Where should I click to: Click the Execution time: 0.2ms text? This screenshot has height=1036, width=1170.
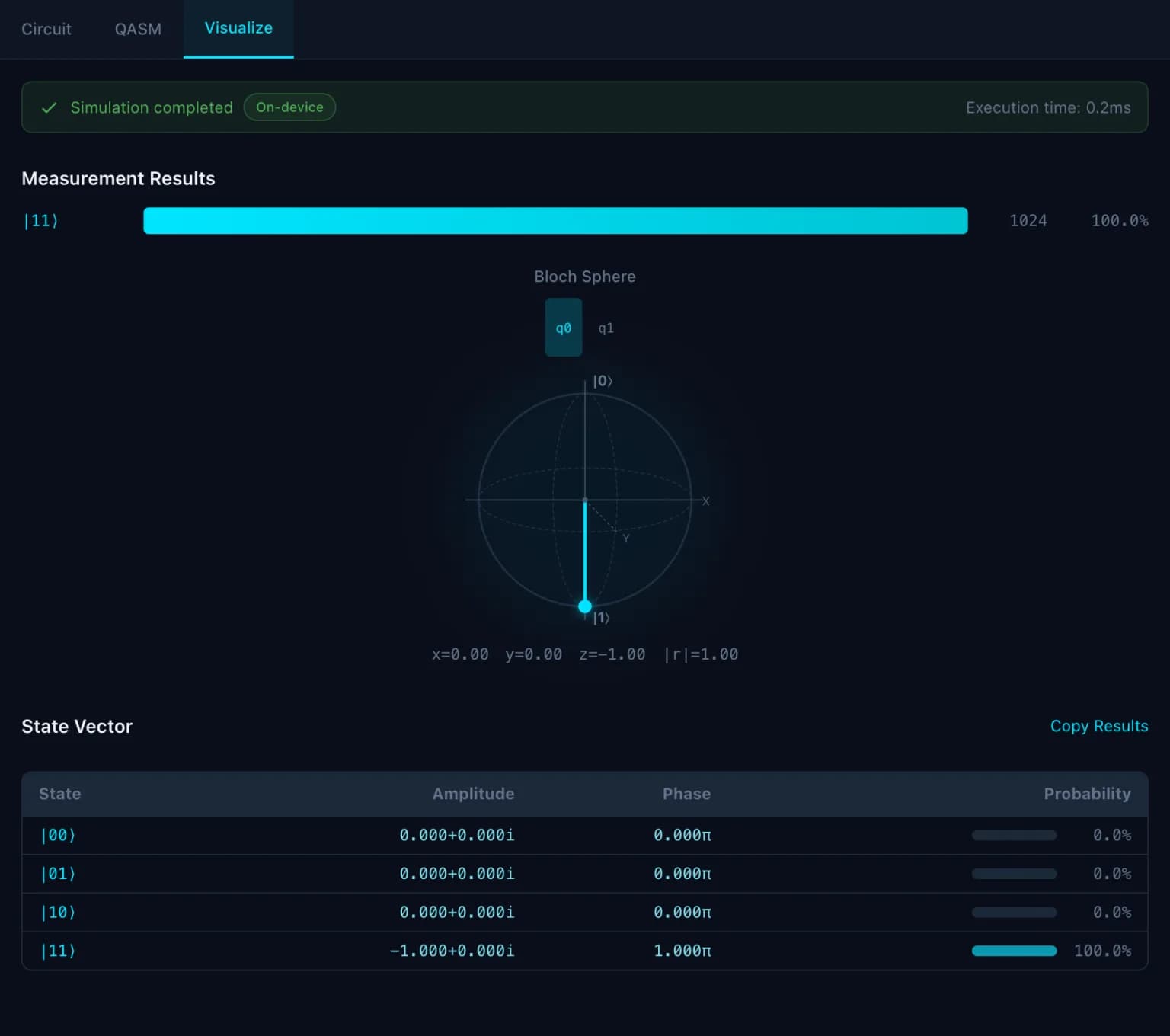[x=1048, y=107]
